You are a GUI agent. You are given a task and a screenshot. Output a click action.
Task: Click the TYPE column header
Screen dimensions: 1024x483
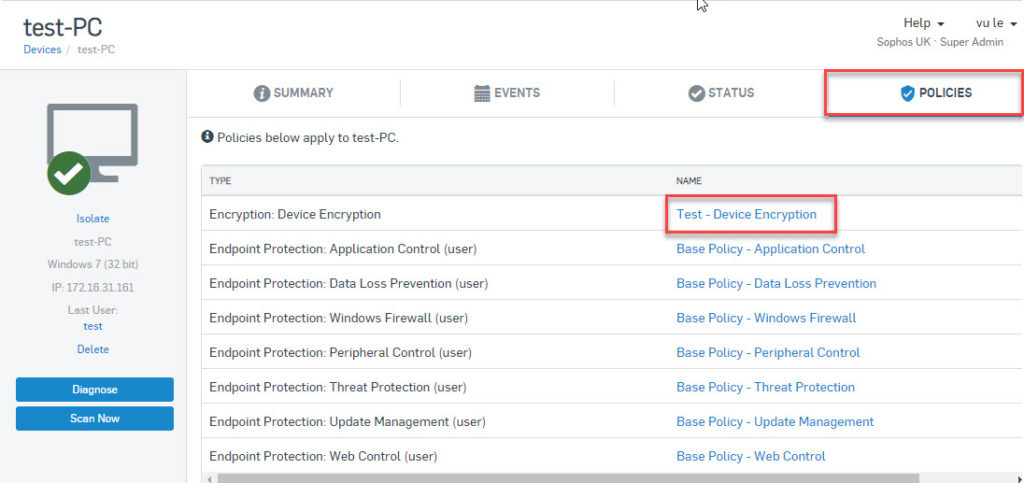(x=220, y=181)
